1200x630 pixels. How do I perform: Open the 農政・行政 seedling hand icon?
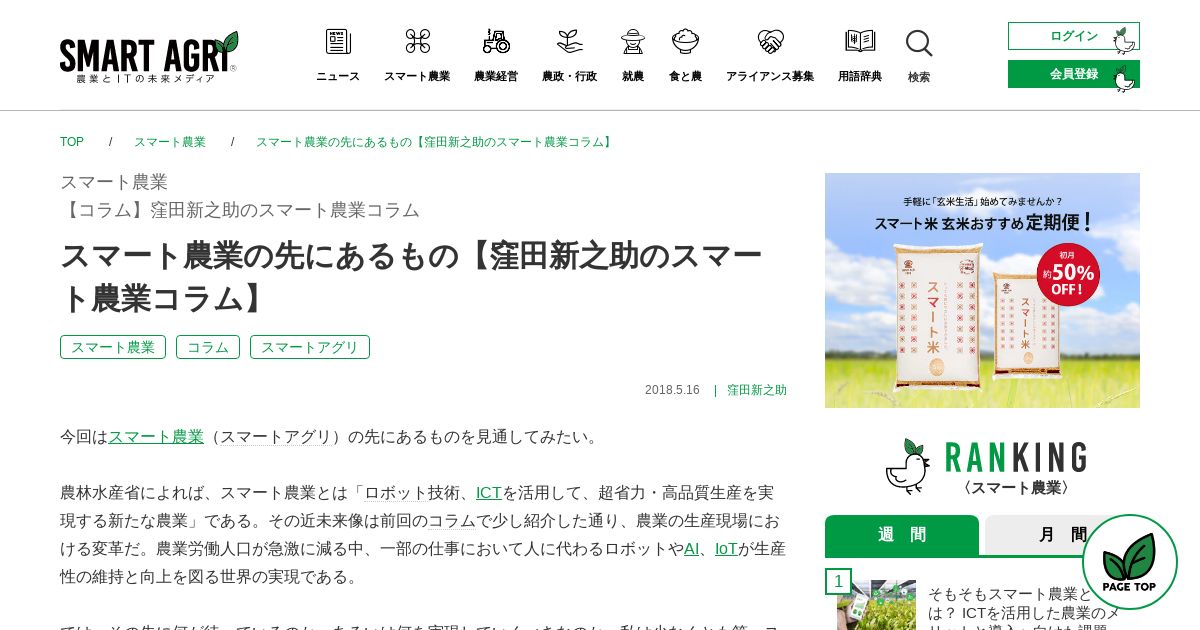570,42
